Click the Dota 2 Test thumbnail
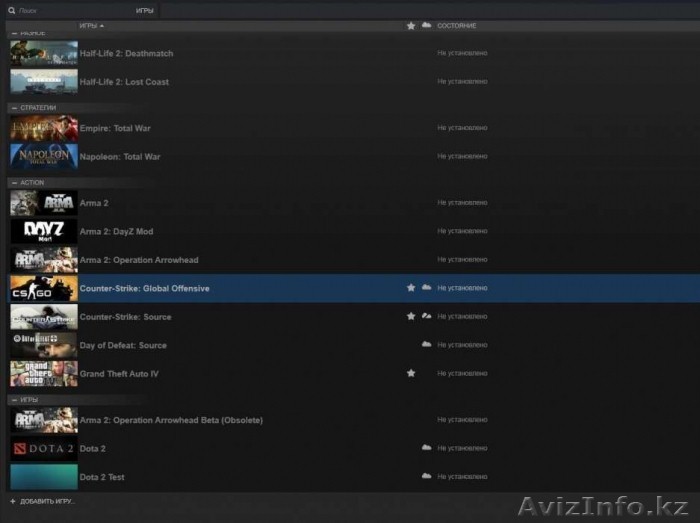700x523 pixels. point(44,477)
